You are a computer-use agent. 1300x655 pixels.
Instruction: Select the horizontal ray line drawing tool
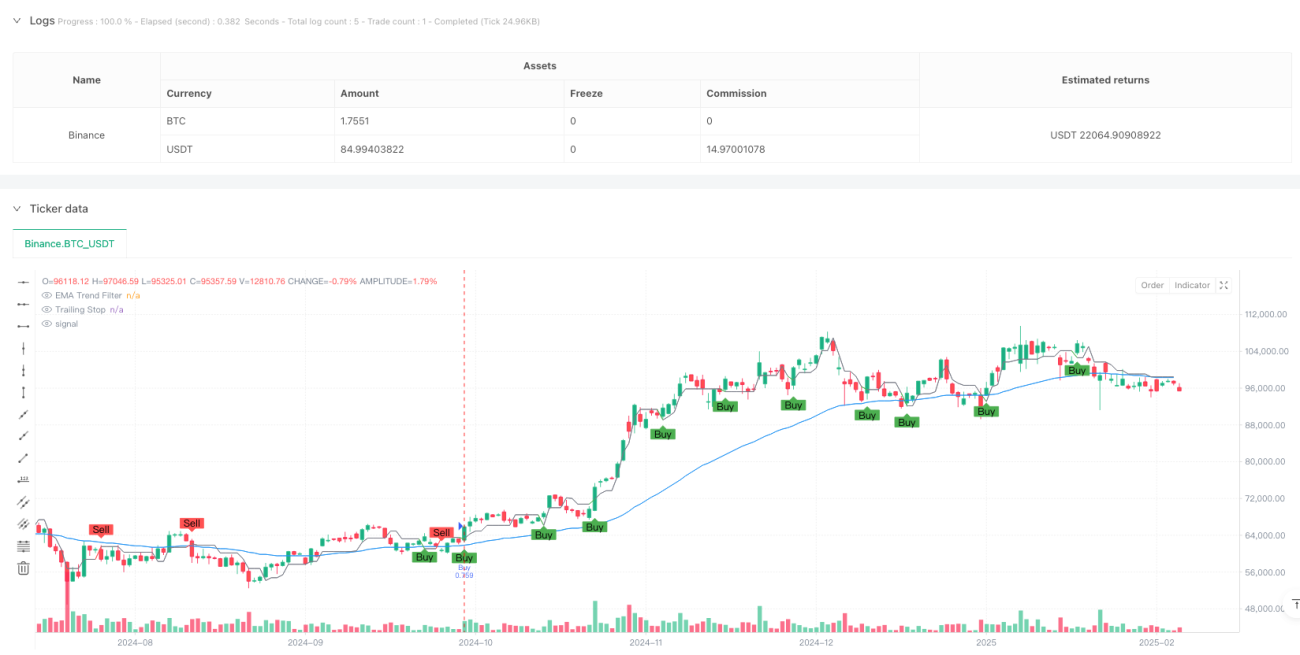[x=23, y=304]
